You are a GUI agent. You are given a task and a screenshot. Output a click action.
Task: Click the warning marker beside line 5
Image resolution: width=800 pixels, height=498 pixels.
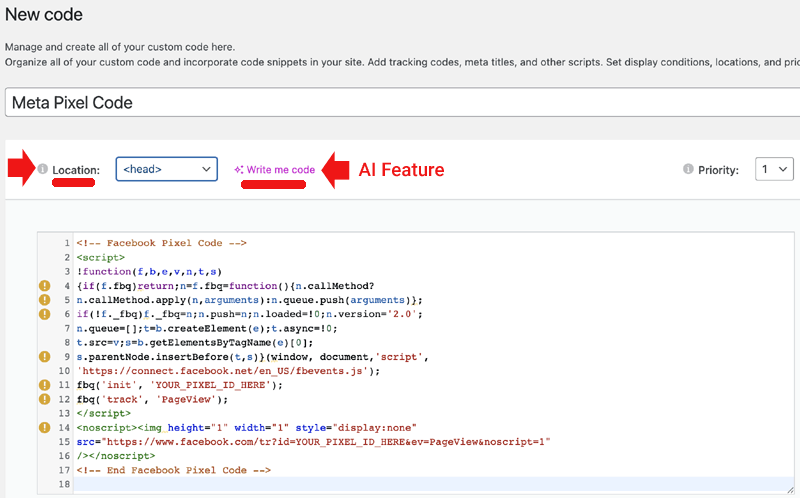44,299
